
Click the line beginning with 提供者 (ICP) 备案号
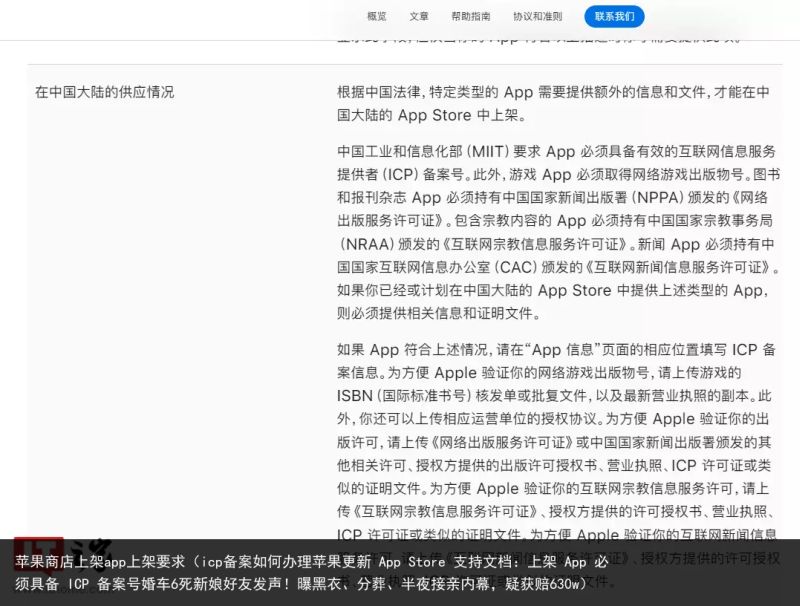click(x=558, y=174)
